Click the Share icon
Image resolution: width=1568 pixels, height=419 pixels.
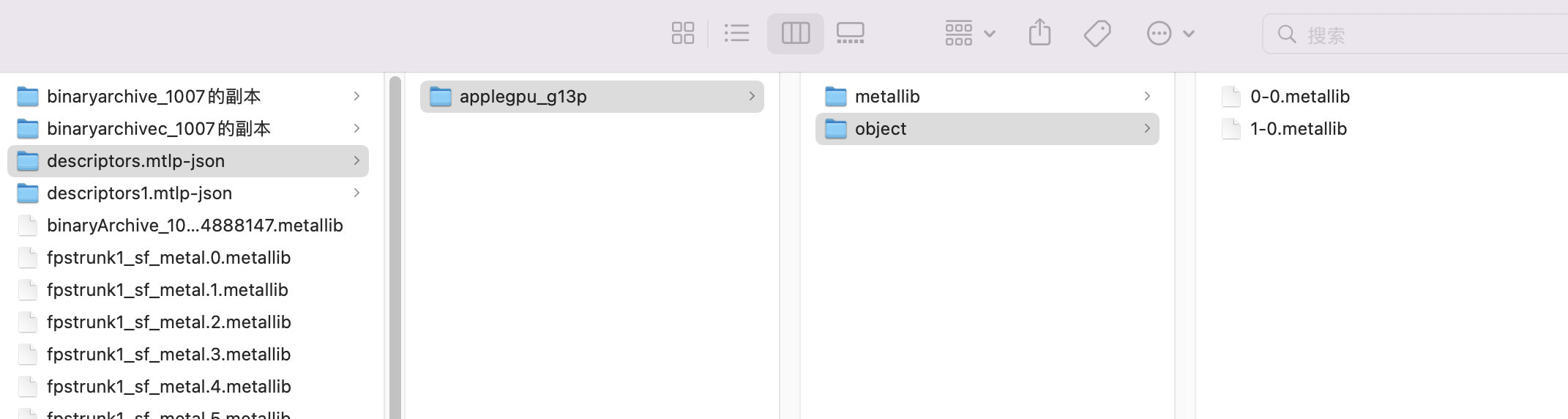click(x=1039, y=34)
